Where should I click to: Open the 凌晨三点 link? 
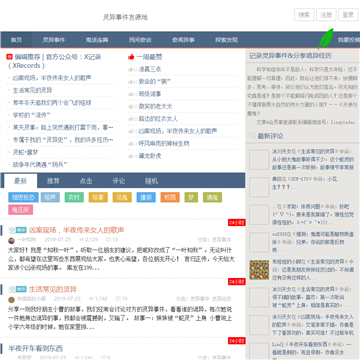[150, 69]
